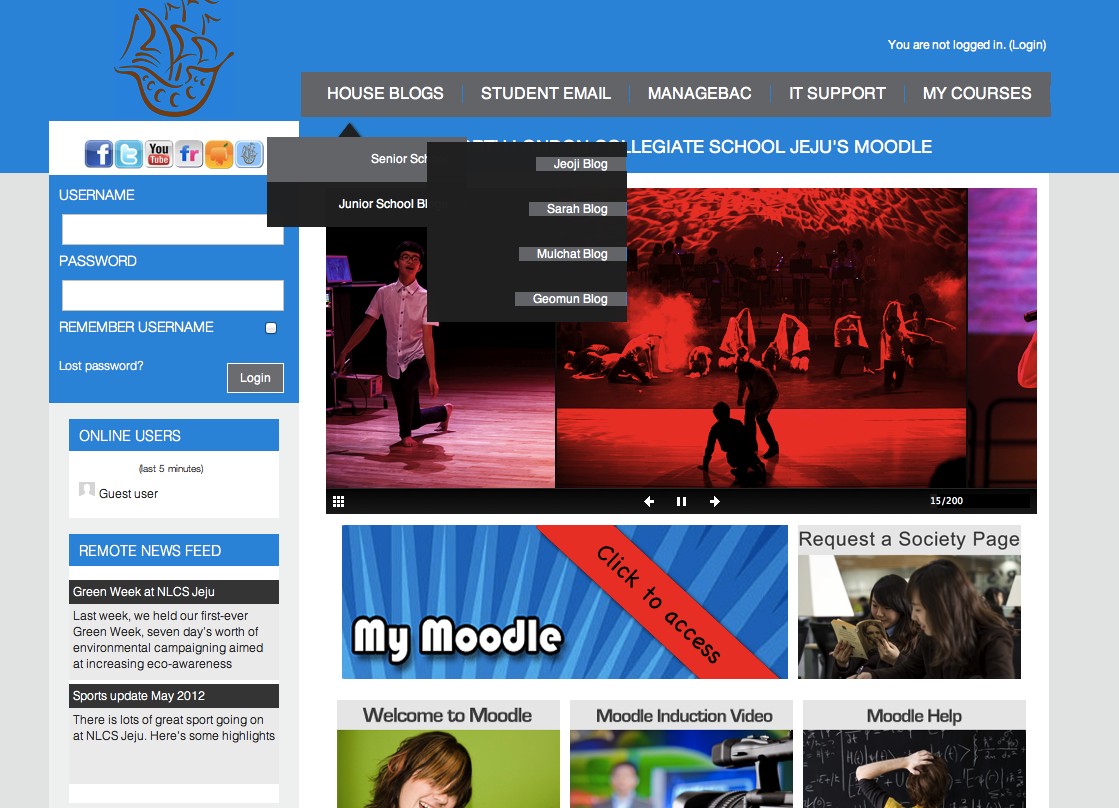Image resolution: width=1119 pixels, height=808 pixels.
Task: Open the Jeoji Blog entry
Action: pyautogui.click(x=581, y=164)
